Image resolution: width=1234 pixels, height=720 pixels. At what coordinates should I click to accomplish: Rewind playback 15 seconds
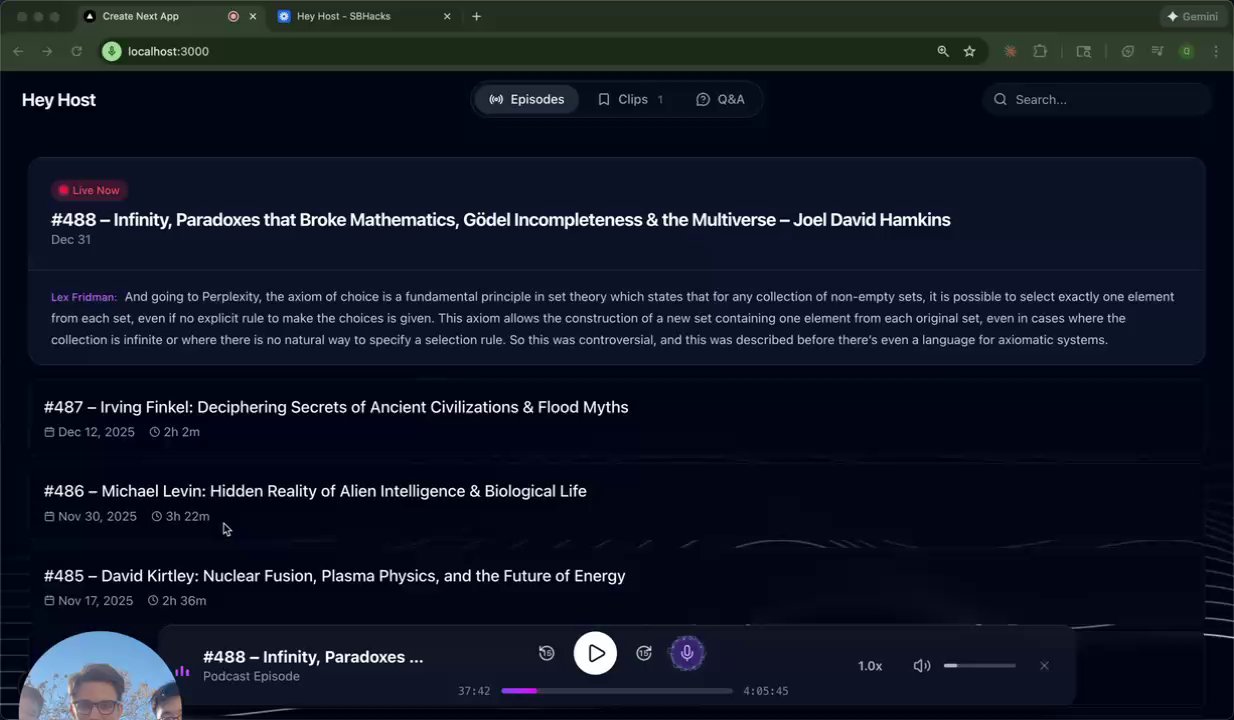546,653
